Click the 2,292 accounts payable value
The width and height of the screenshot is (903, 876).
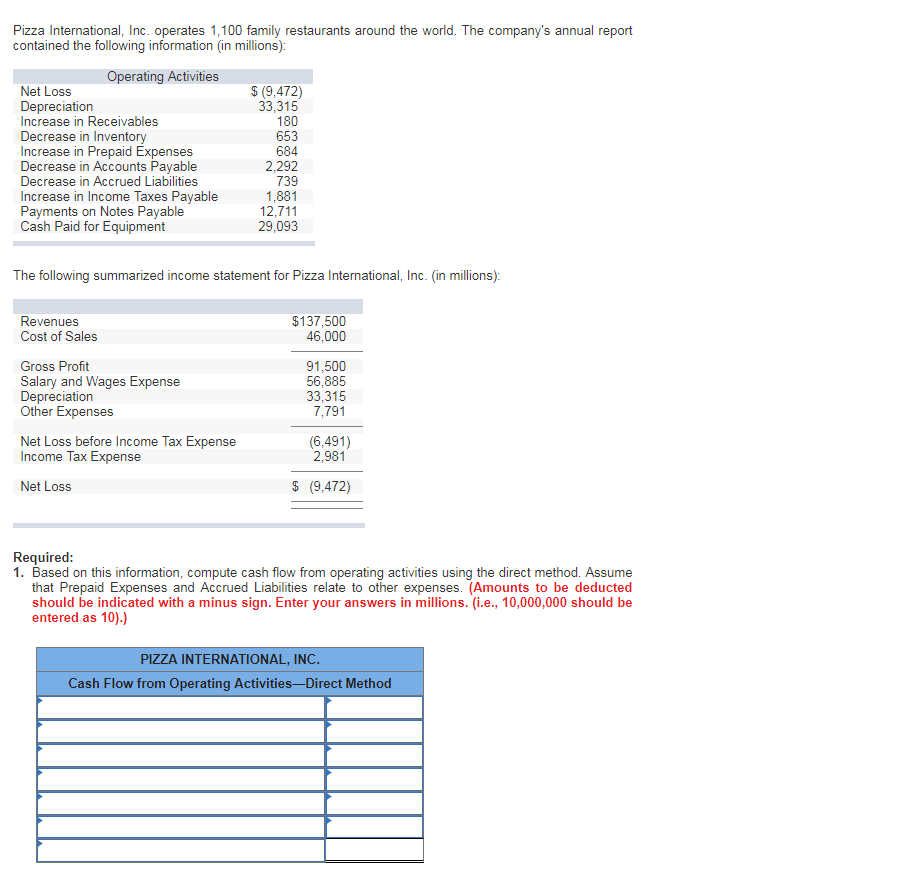pyautogui.click(x=282, y=166)
